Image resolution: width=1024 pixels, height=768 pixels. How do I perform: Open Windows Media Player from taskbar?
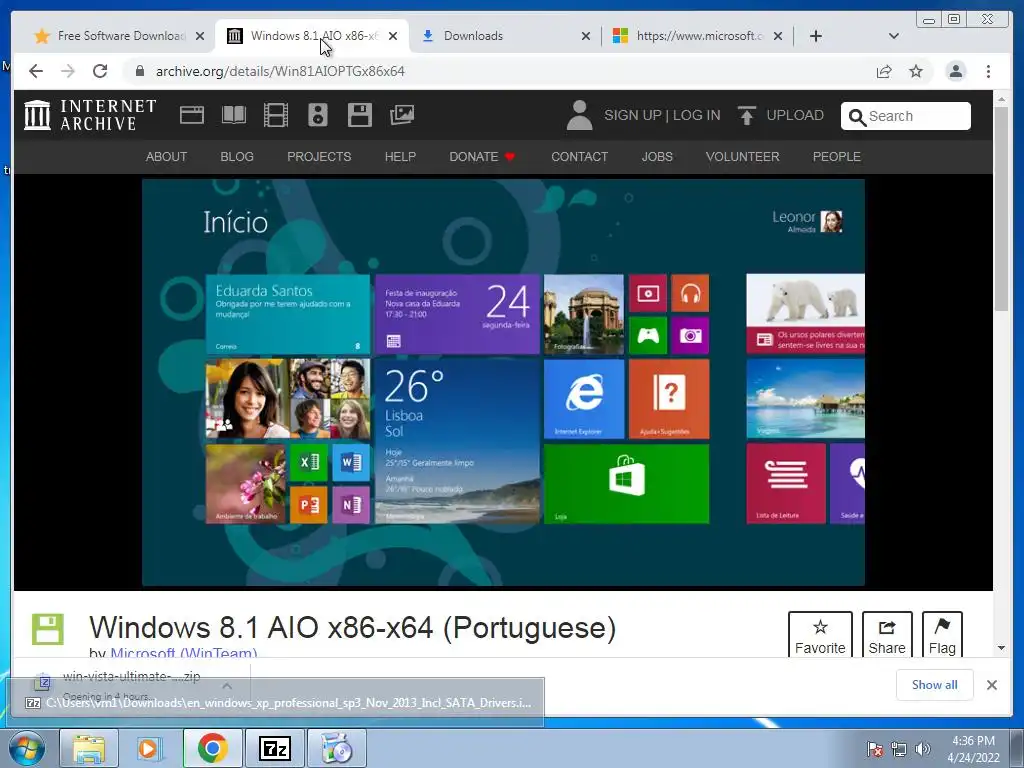click(150, 748)
